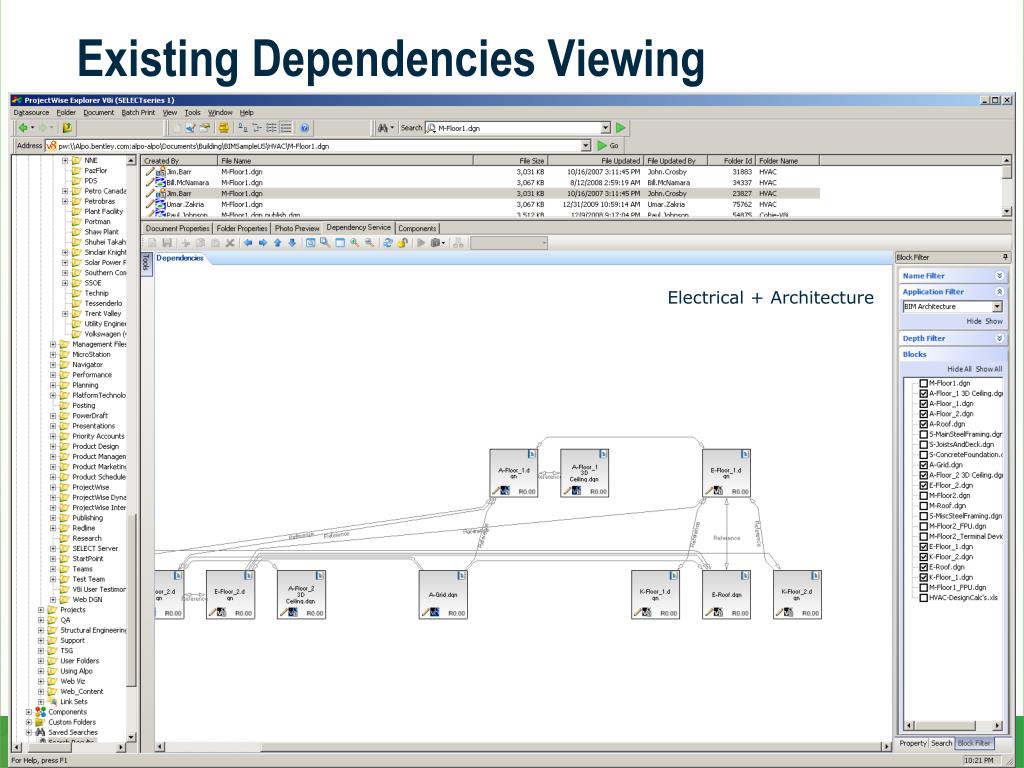1024x768 pixels.
Task: Click Show under the Application Filter
Action: click(x=994, y=321)
